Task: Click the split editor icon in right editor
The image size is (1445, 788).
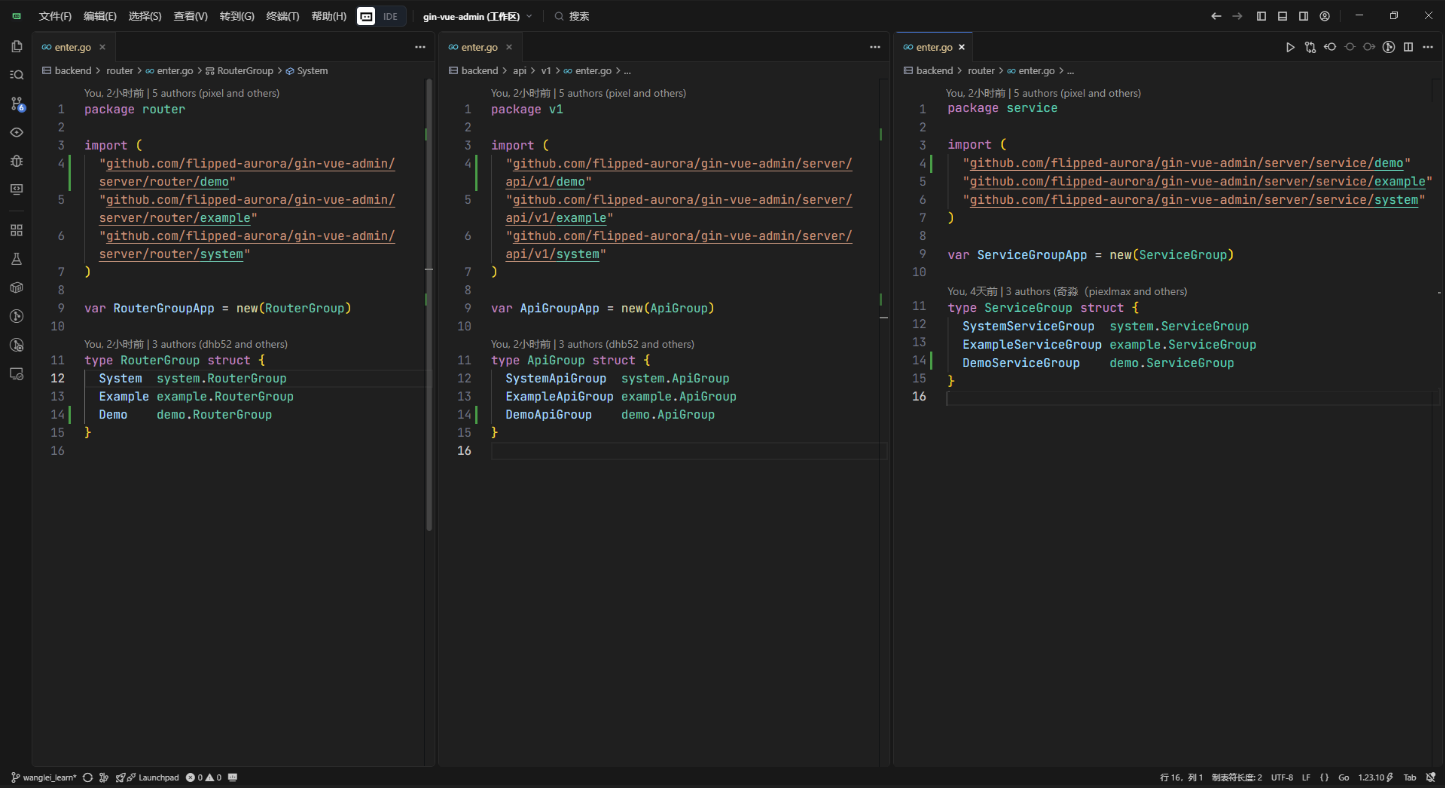Action: click(1408, 47)
